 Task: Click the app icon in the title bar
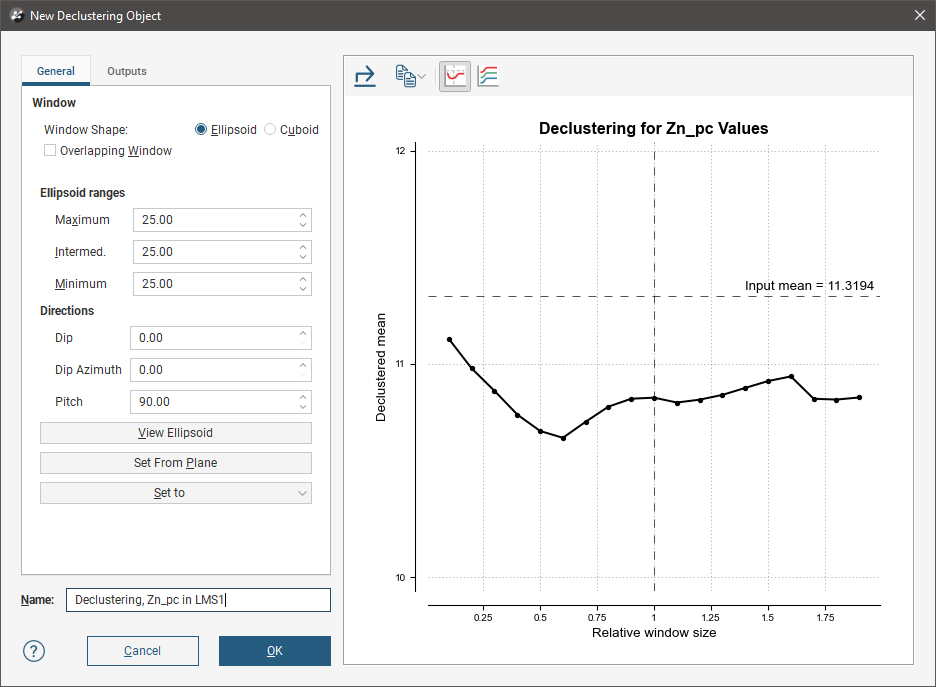tap(16, 15)
